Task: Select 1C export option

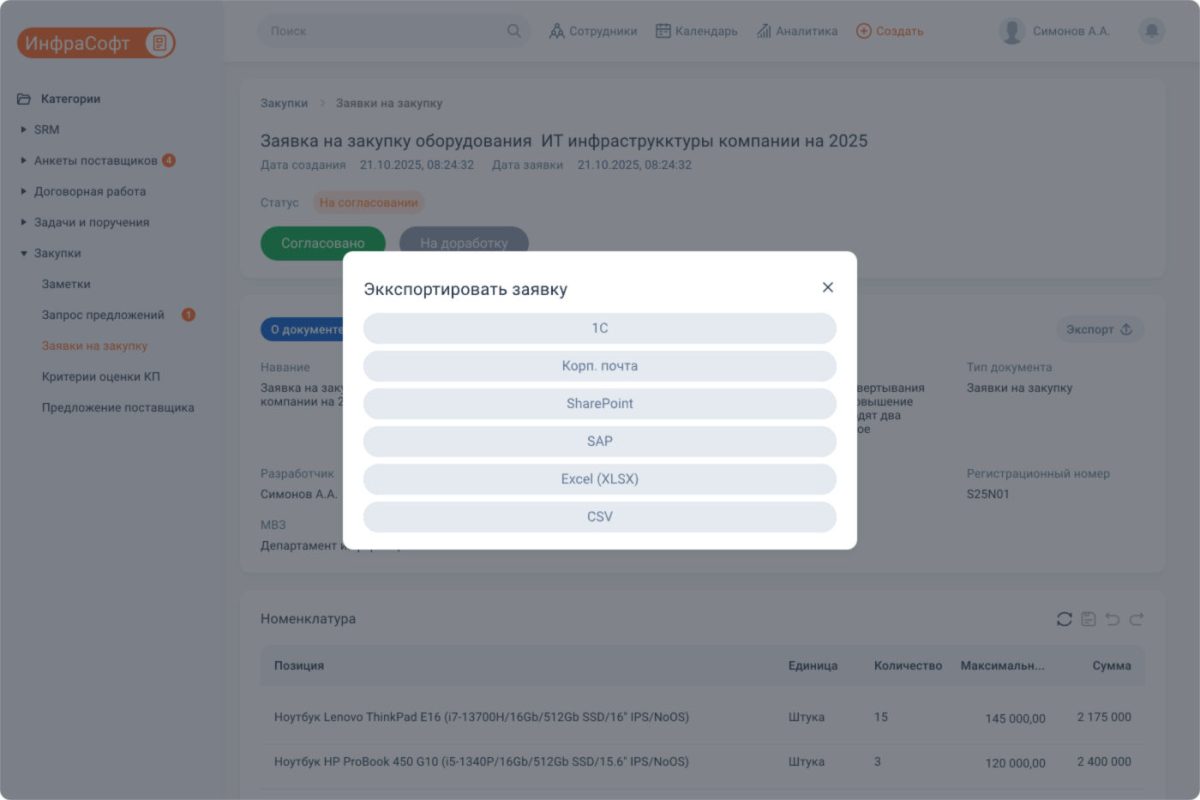Action: click(599, 328)
